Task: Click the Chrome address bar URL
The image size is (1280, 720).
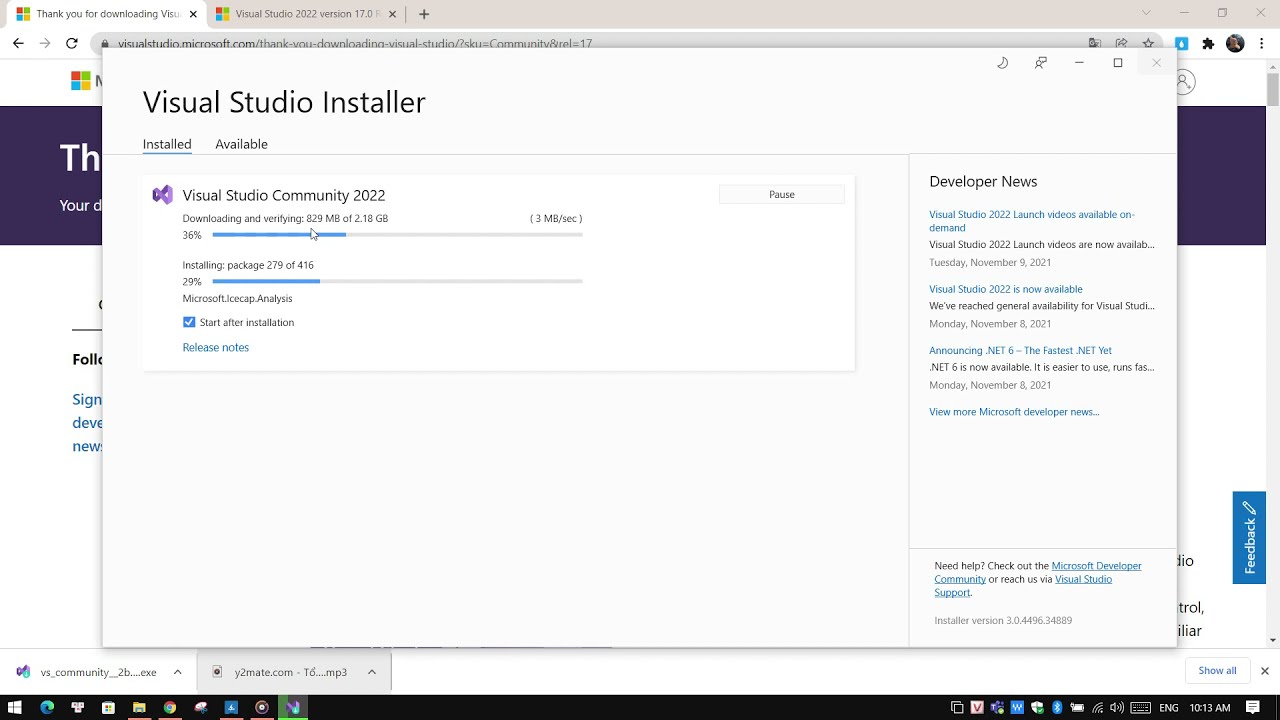Action: pos(355,44)
